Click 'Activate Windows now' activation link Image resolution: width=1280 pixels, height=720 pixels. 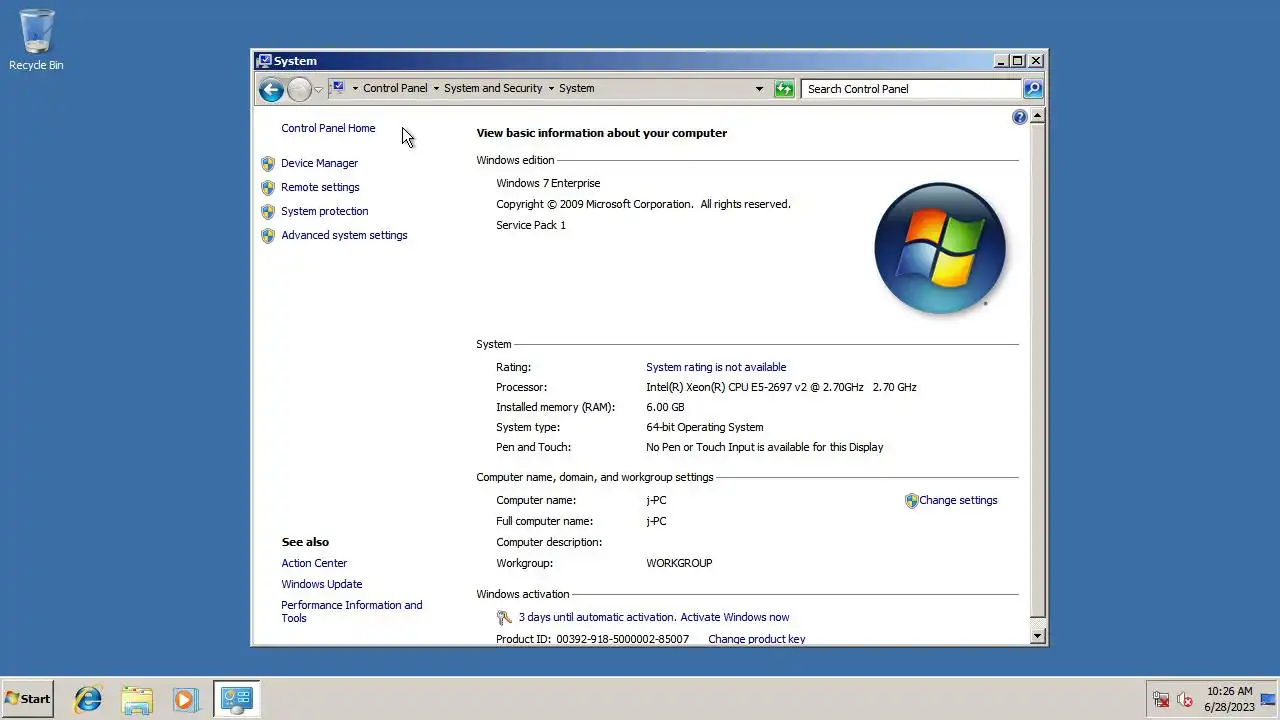pos(735,617)
